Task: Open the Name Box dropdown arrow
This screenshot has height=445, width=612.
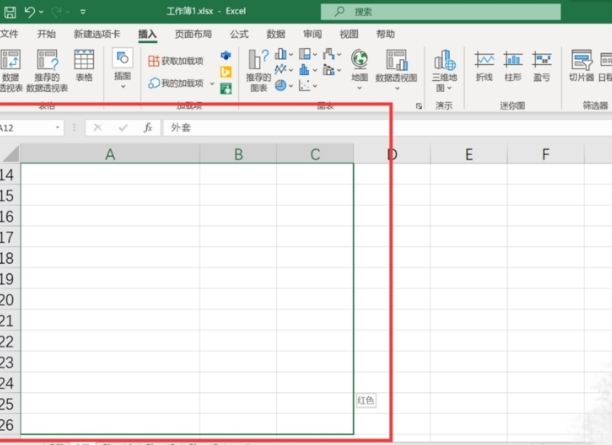Action: 57,128
